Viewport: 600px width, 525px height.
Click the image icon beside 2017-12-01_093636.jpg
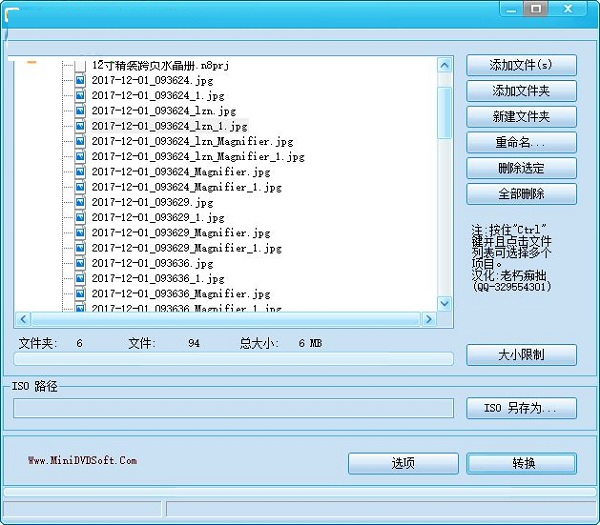80,263
